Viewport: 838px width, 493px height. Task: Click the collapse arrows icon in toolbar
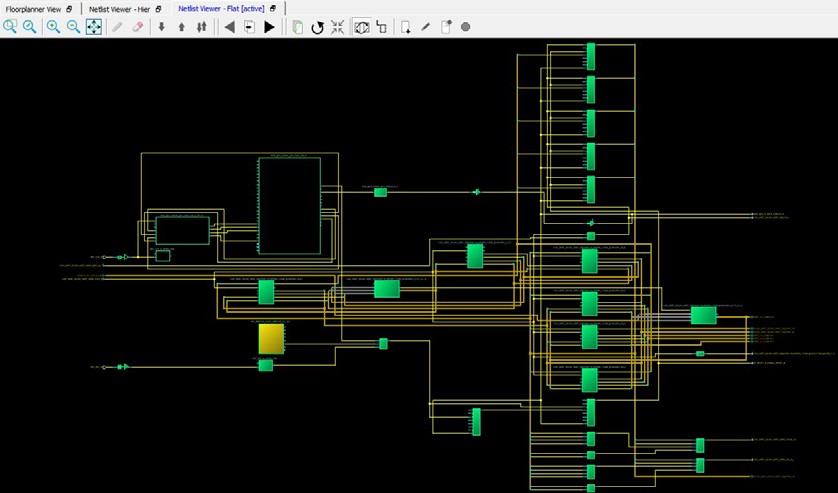tap(337, 27)
